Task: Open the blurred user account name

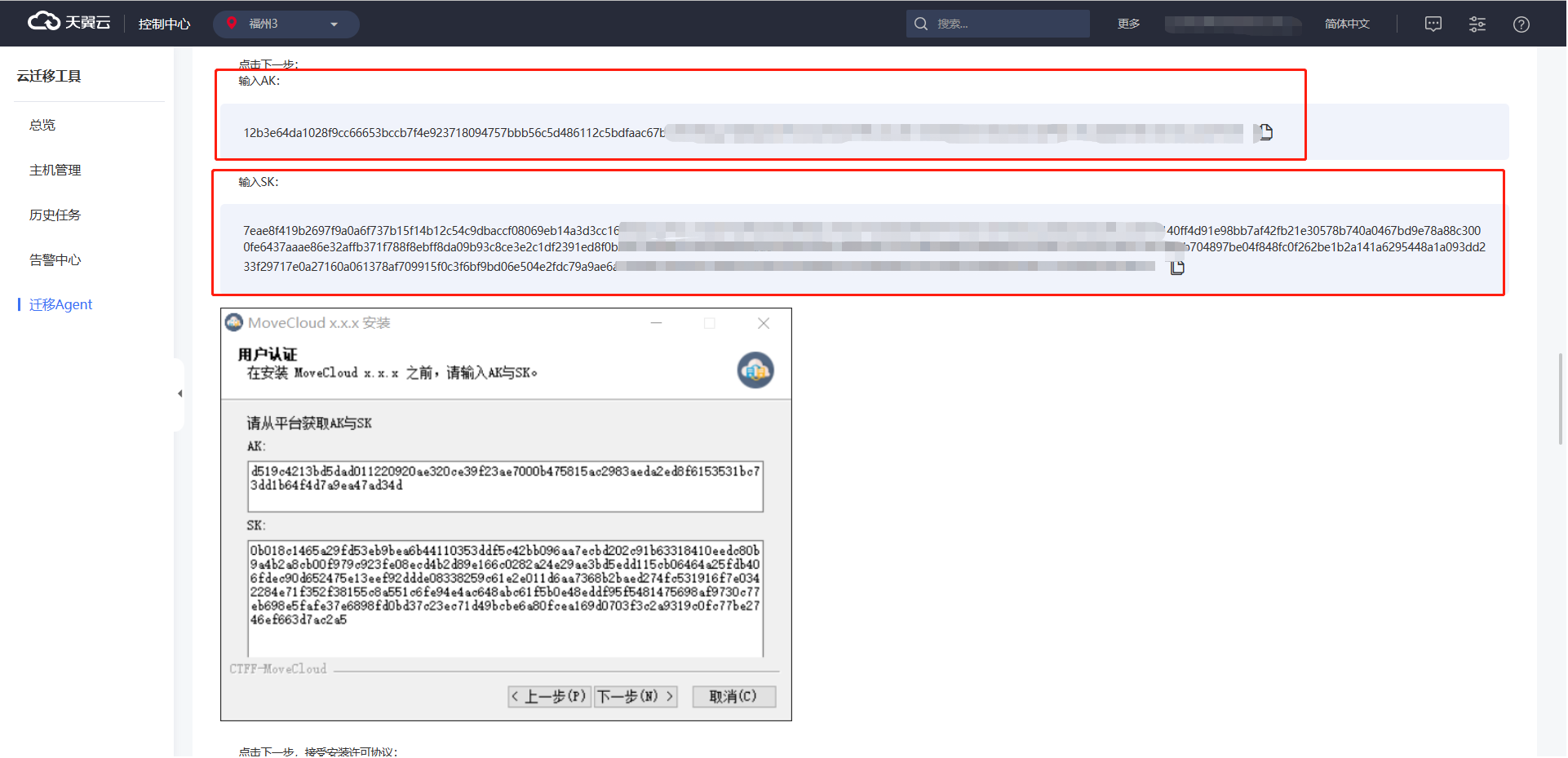Action: point(1233,24)
